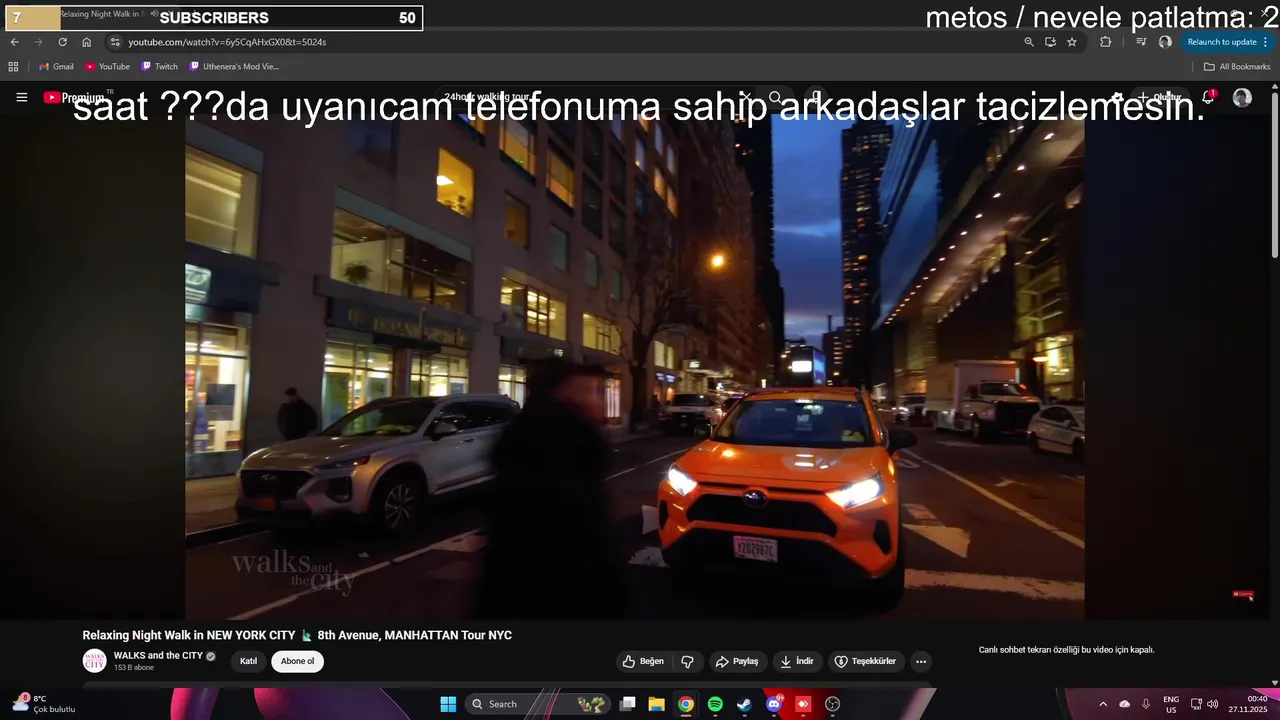Like the video with Beğen

click(x=643, y=661)
